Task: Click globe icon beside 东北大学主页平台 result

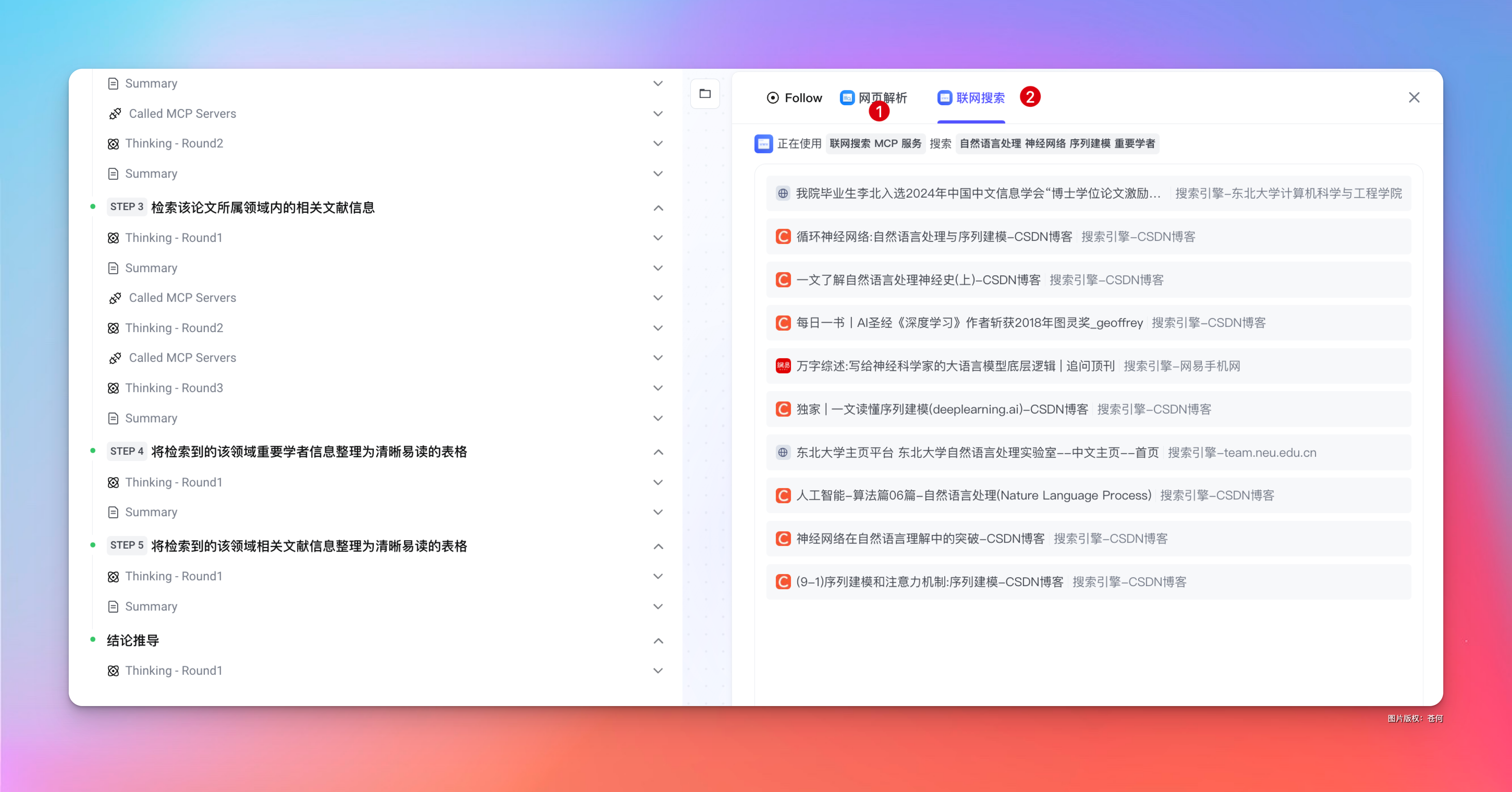Action: pos(783,453)
